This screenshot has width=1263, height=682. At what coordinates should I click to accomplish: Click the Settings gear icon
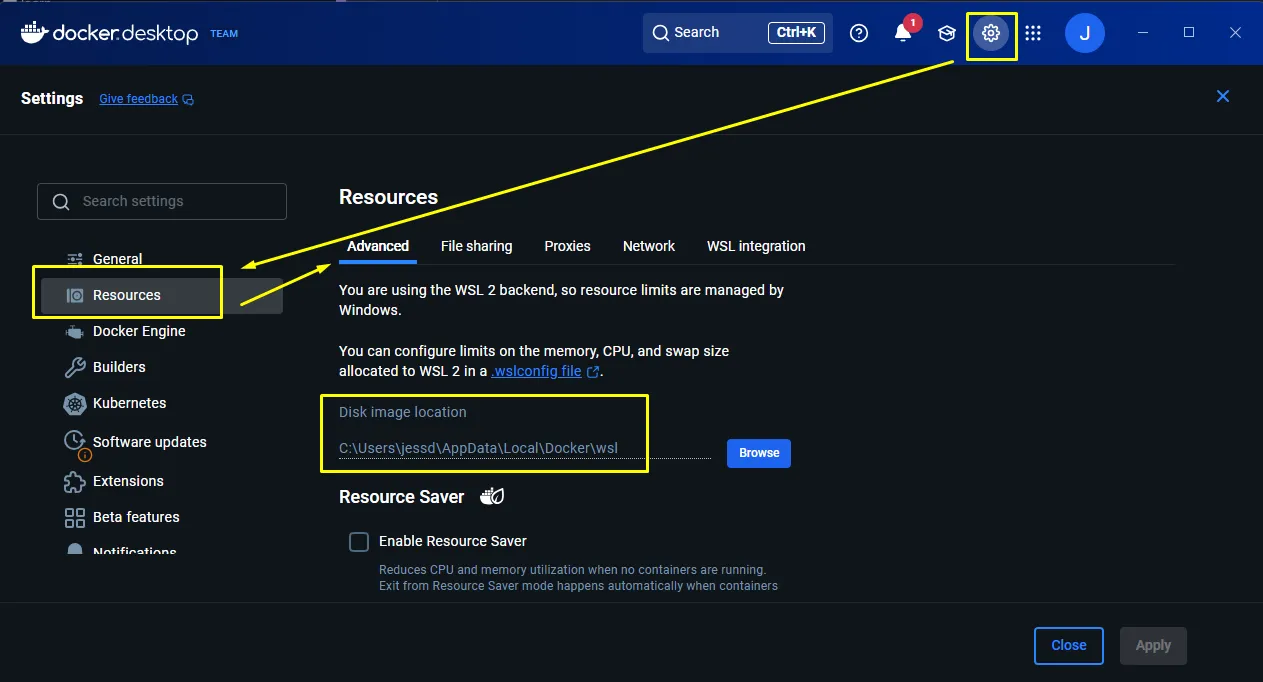tap(990, 33)
